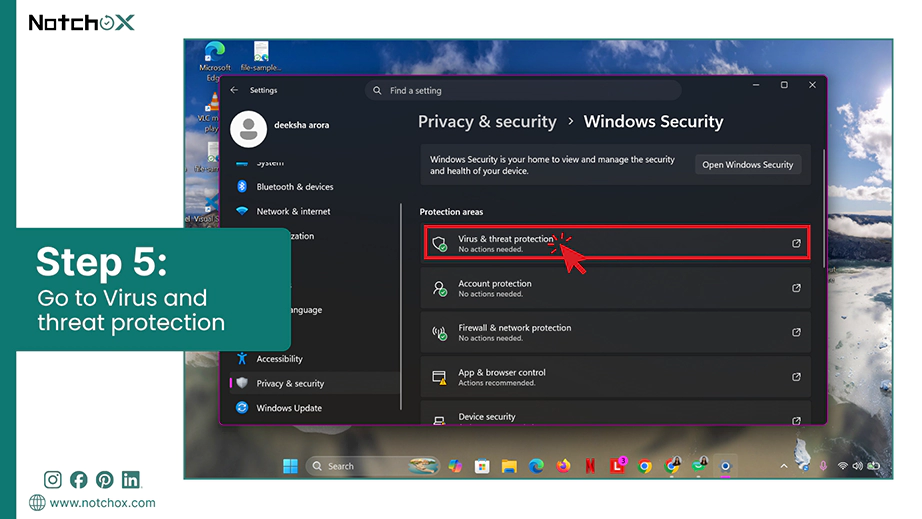Viewport: 922px width, 519px height.
Task: Click the external-link icon for Device security
Action: tap(796, 420)
